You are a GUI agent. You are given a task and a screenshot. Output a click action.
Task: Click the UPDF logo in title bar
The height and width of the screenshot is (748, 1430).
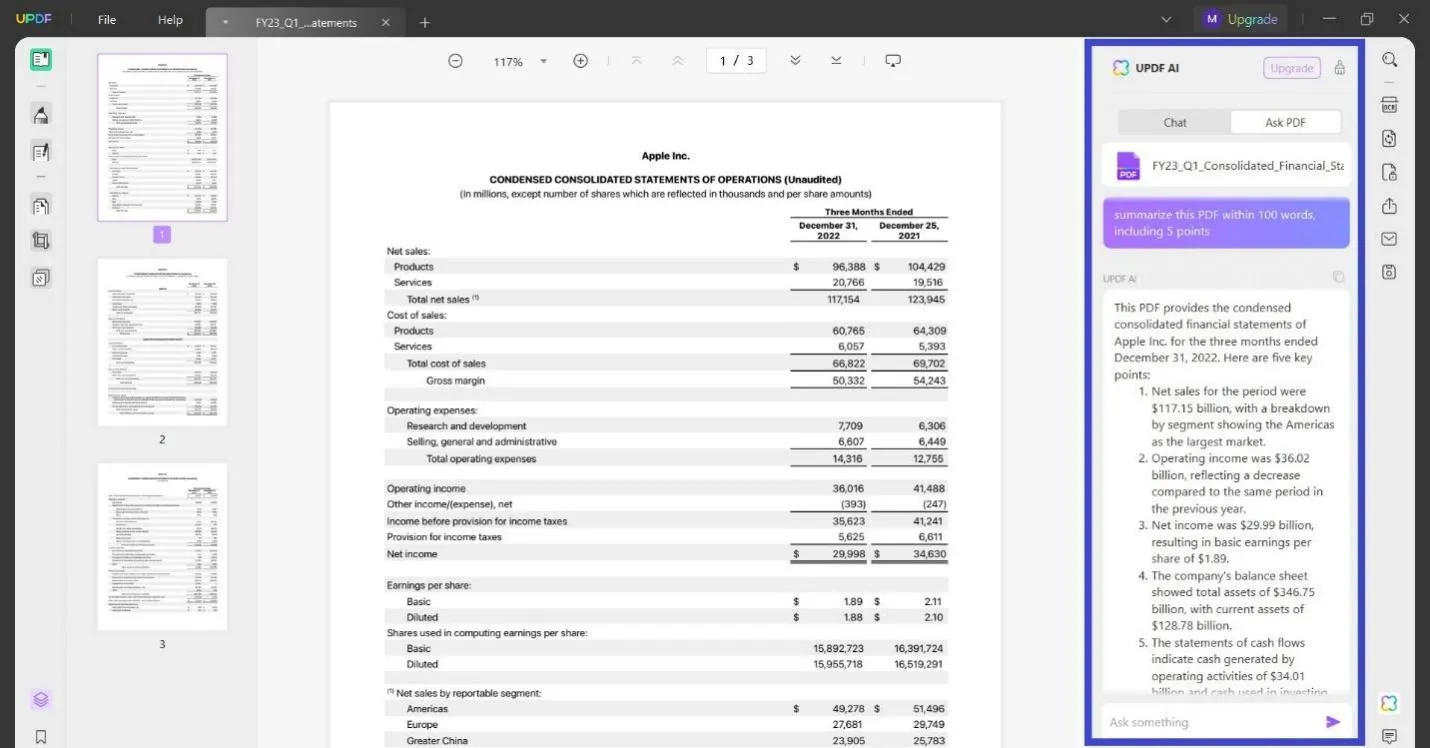tap(35, 19)
